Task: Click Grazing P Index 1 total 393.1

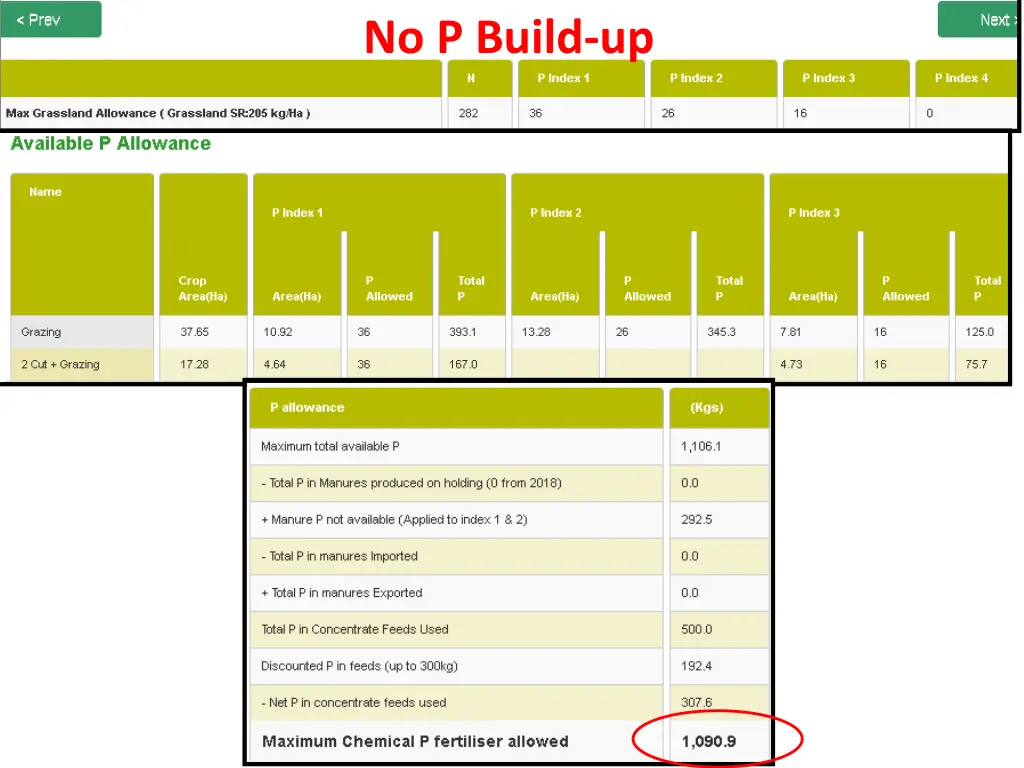Action: (x=463, y=332)
